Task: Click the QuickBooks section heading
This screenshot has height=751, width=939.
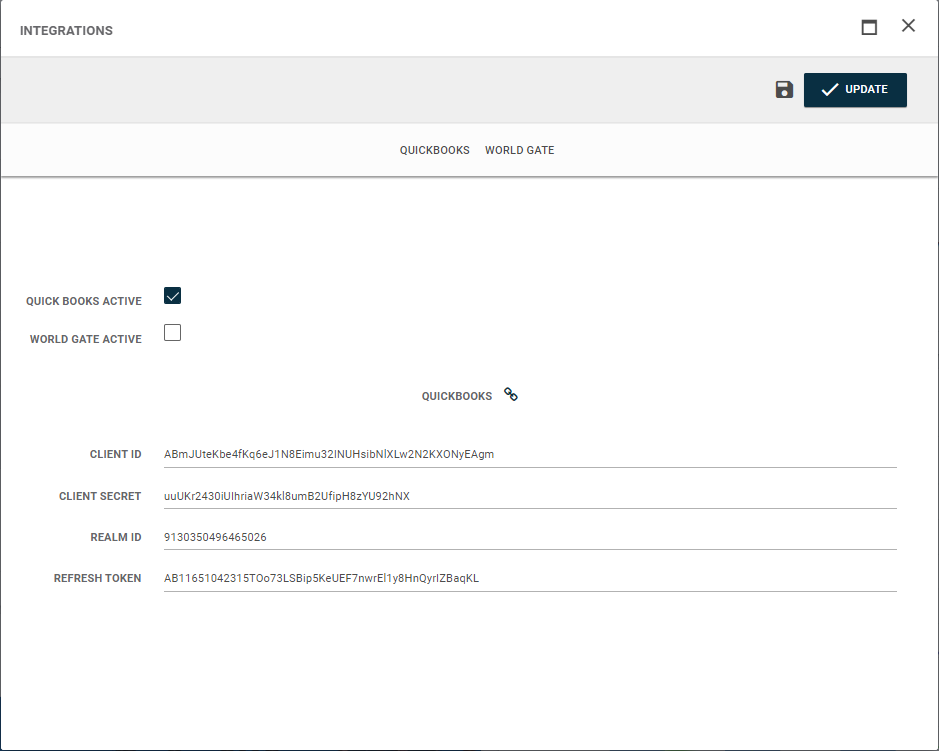Action: 457,396
